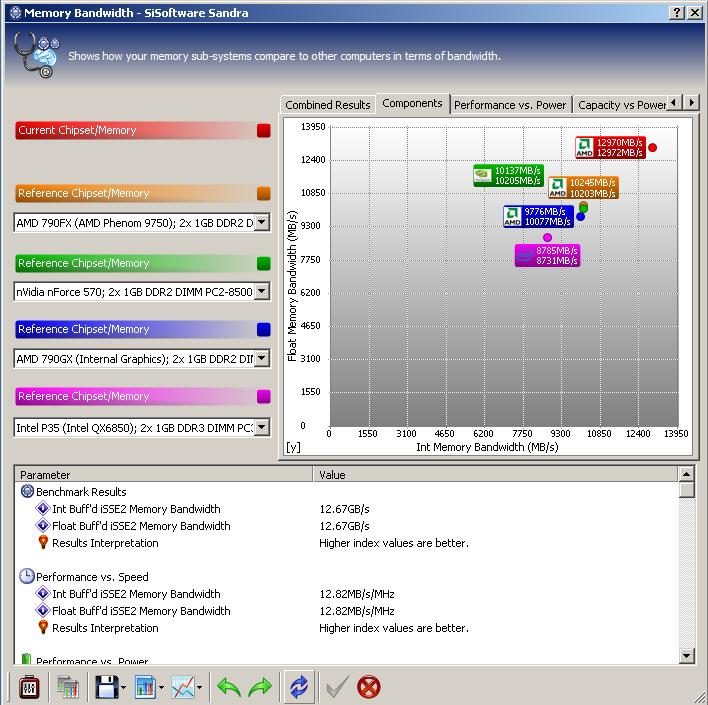The width and height of the screenshot is (708, 705).
Task: Click the magenta 8785MB/s chart label
Action: [547, 256]
